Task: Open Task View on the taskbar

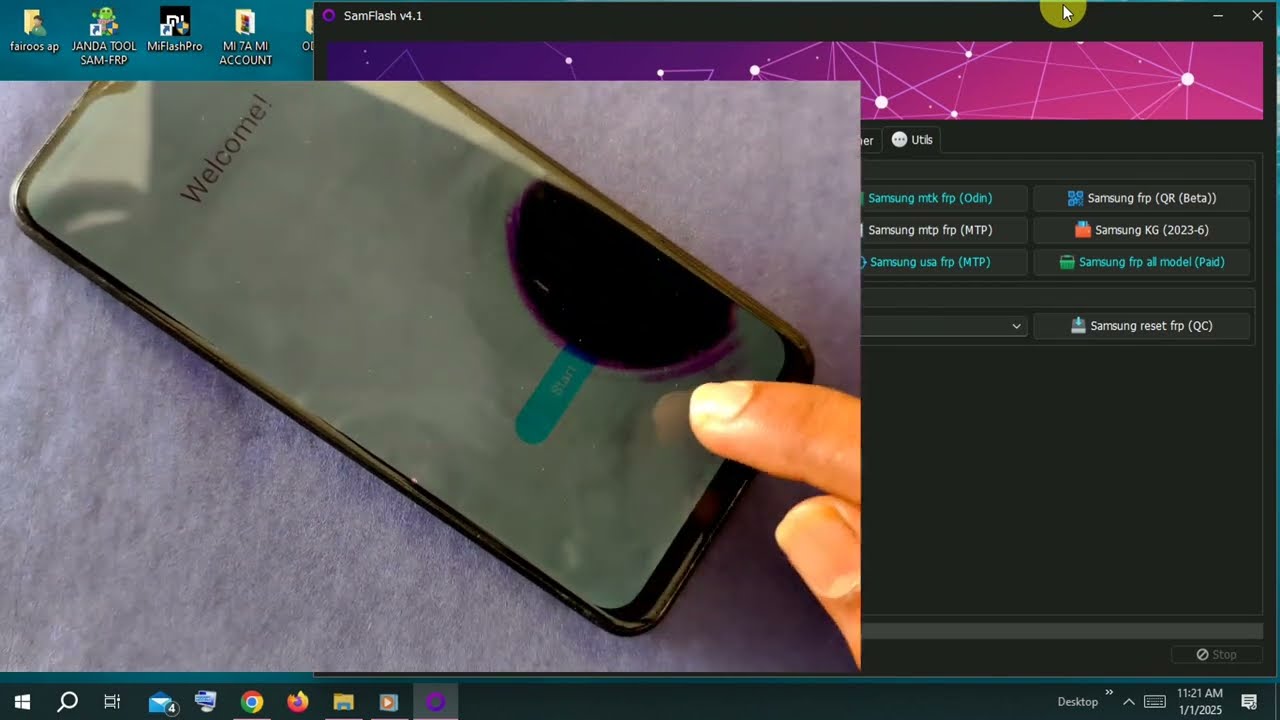Action: click(x=112, y=702)
